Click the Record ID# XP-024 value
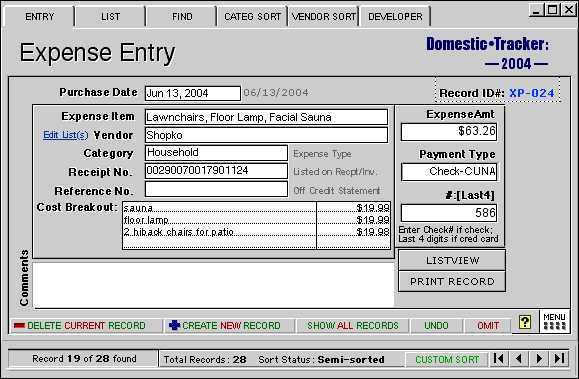The width and height of the screenshot is (579, 379). 532,93
